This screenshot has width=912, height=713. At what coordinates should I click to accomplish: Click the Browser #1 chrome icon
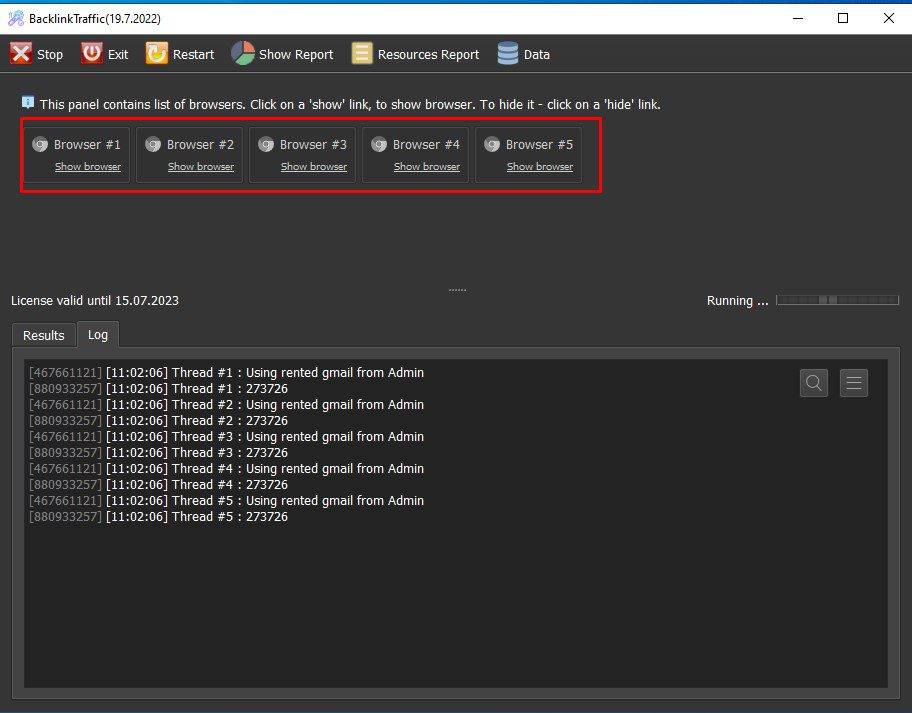click(x=40, y=144)
